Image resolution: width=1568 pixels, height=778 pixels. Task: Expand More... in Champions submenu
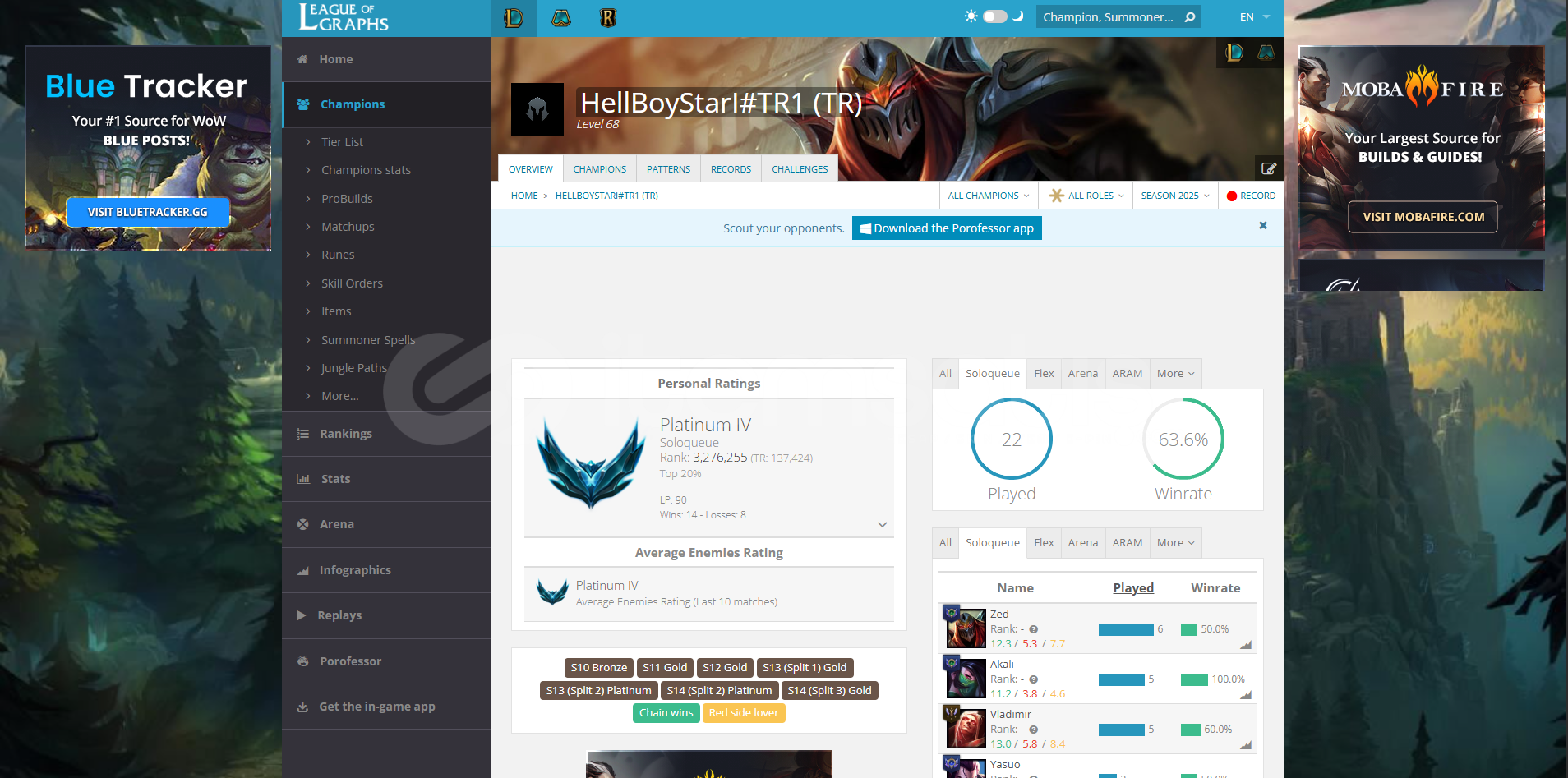(x=339, y=396)
